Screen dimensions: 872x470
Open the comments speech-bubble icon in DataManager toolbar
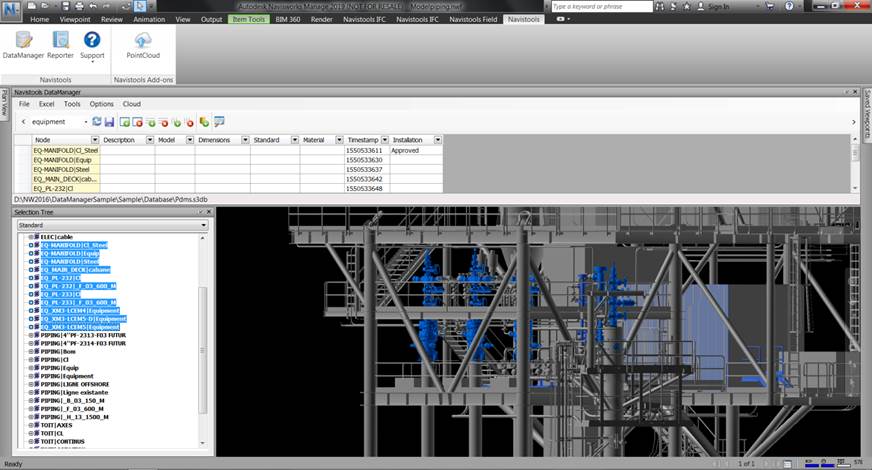(x=219, y=122)
